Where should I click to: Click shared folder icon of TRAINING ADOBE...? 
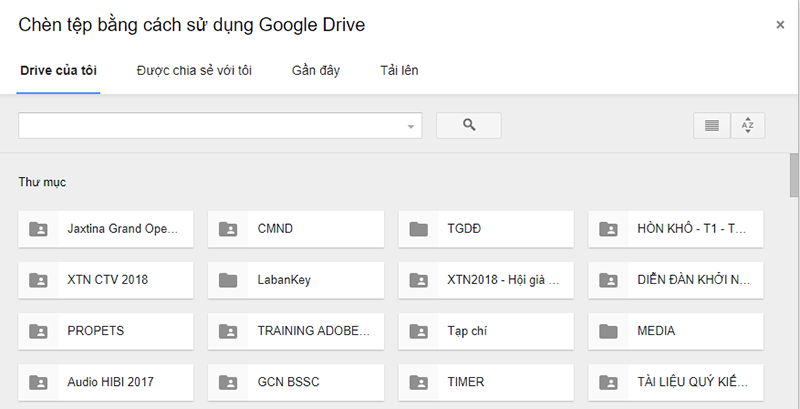(228, 331)
